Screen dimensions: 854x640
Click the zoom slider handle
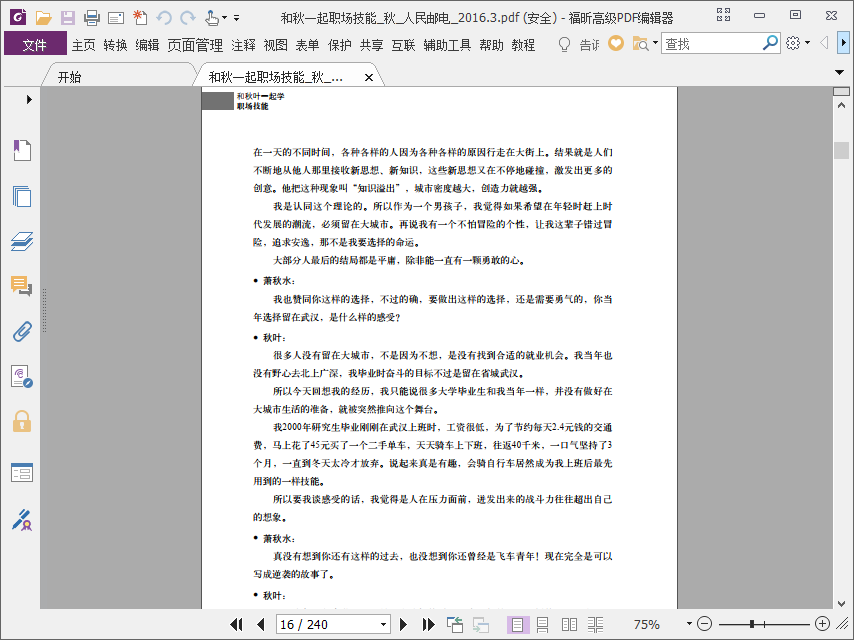tap(752, 624)
